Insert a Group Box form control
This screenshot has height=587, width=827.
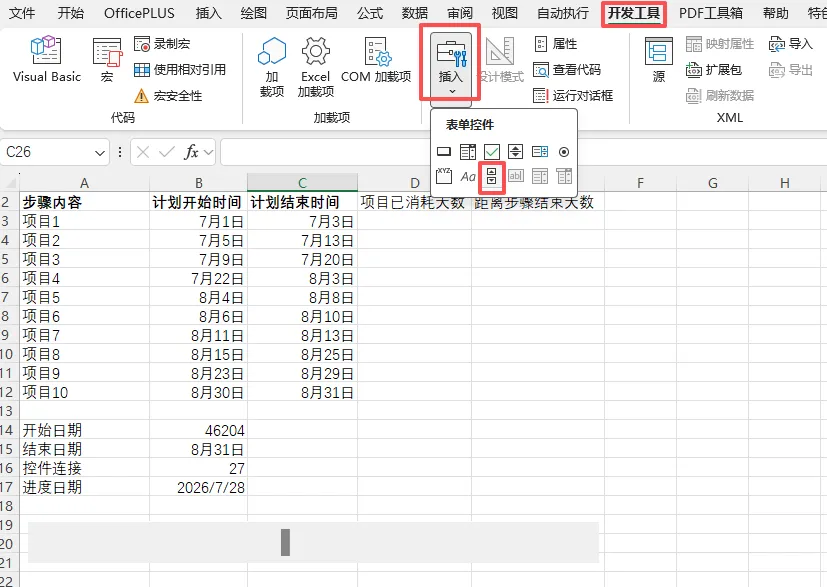tap(444, 176)
